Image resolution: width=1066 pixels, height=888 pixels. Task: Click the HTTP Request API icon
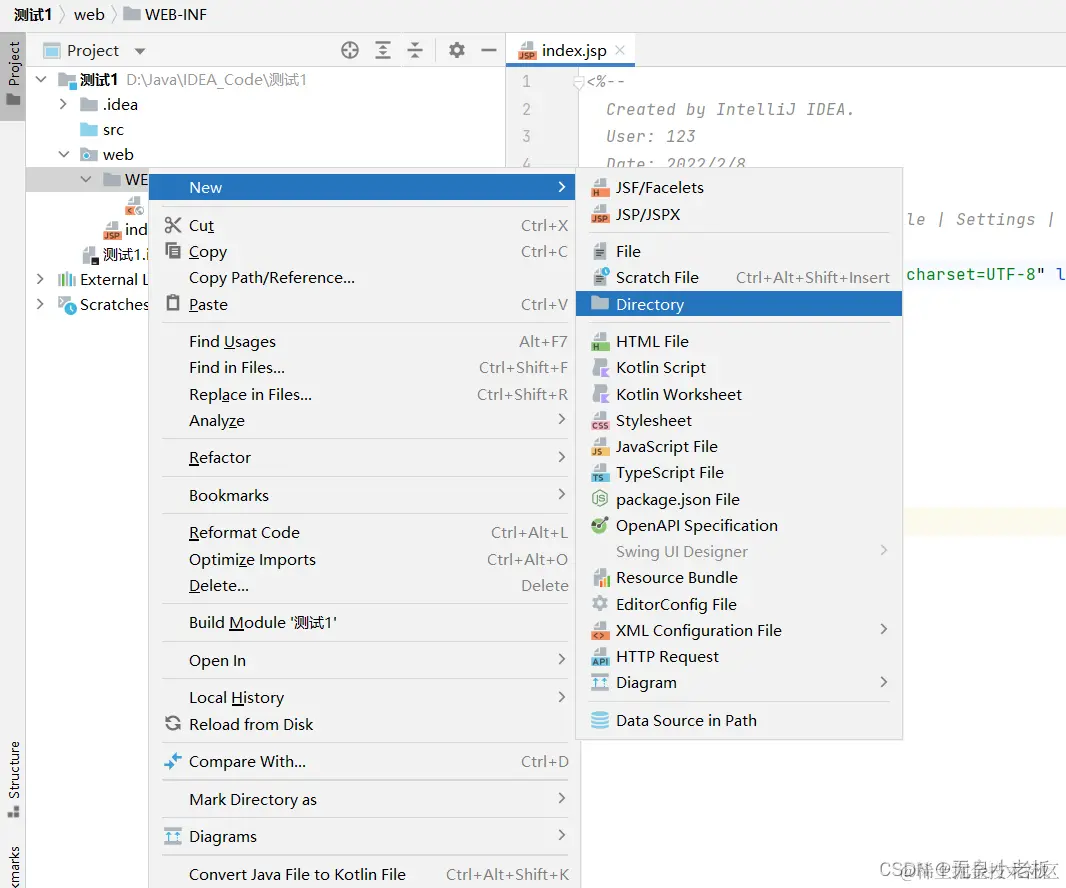(x=600, y=657)
